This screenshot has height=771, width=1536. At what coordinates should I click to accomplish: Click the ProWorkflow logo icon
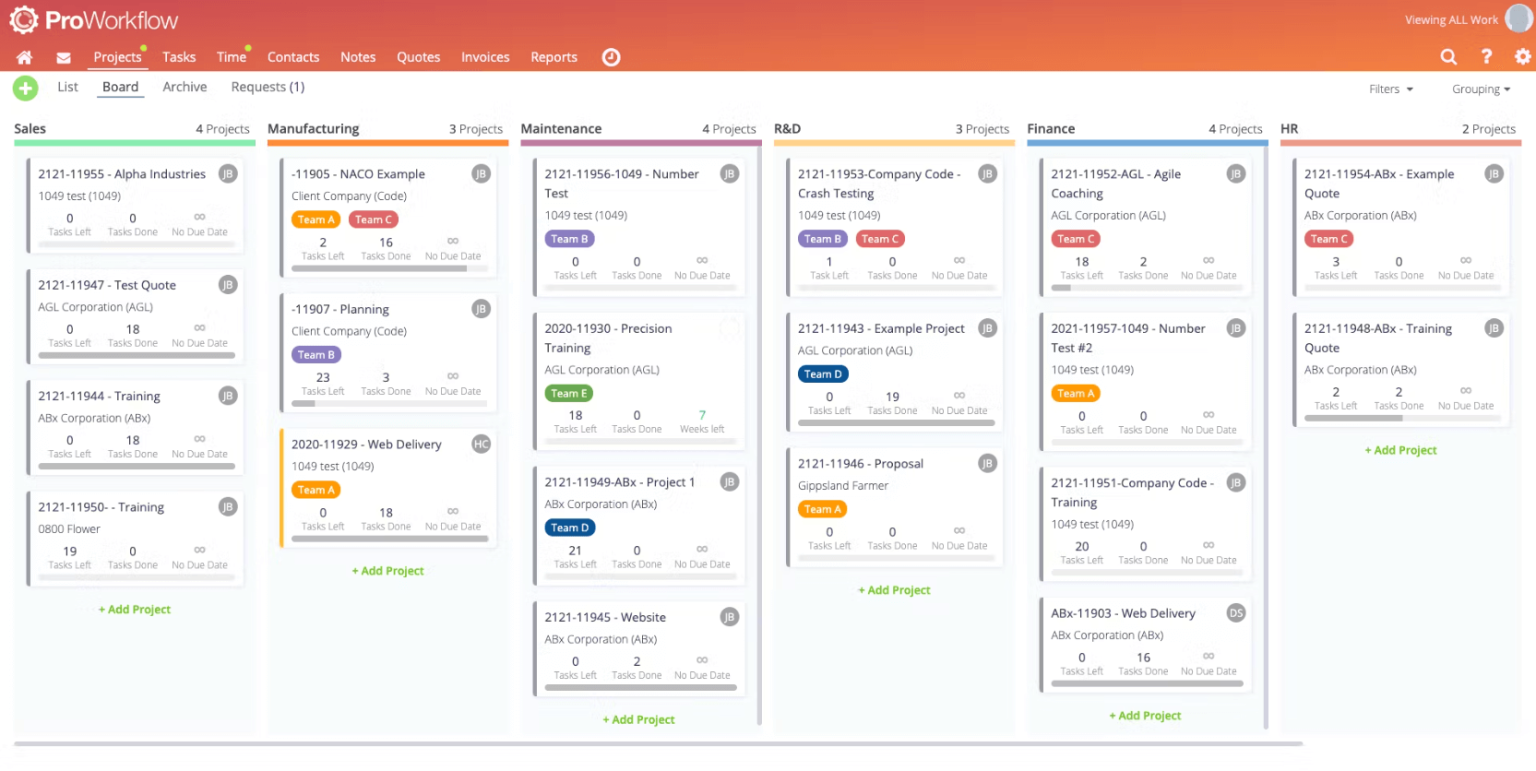point(24,19)
